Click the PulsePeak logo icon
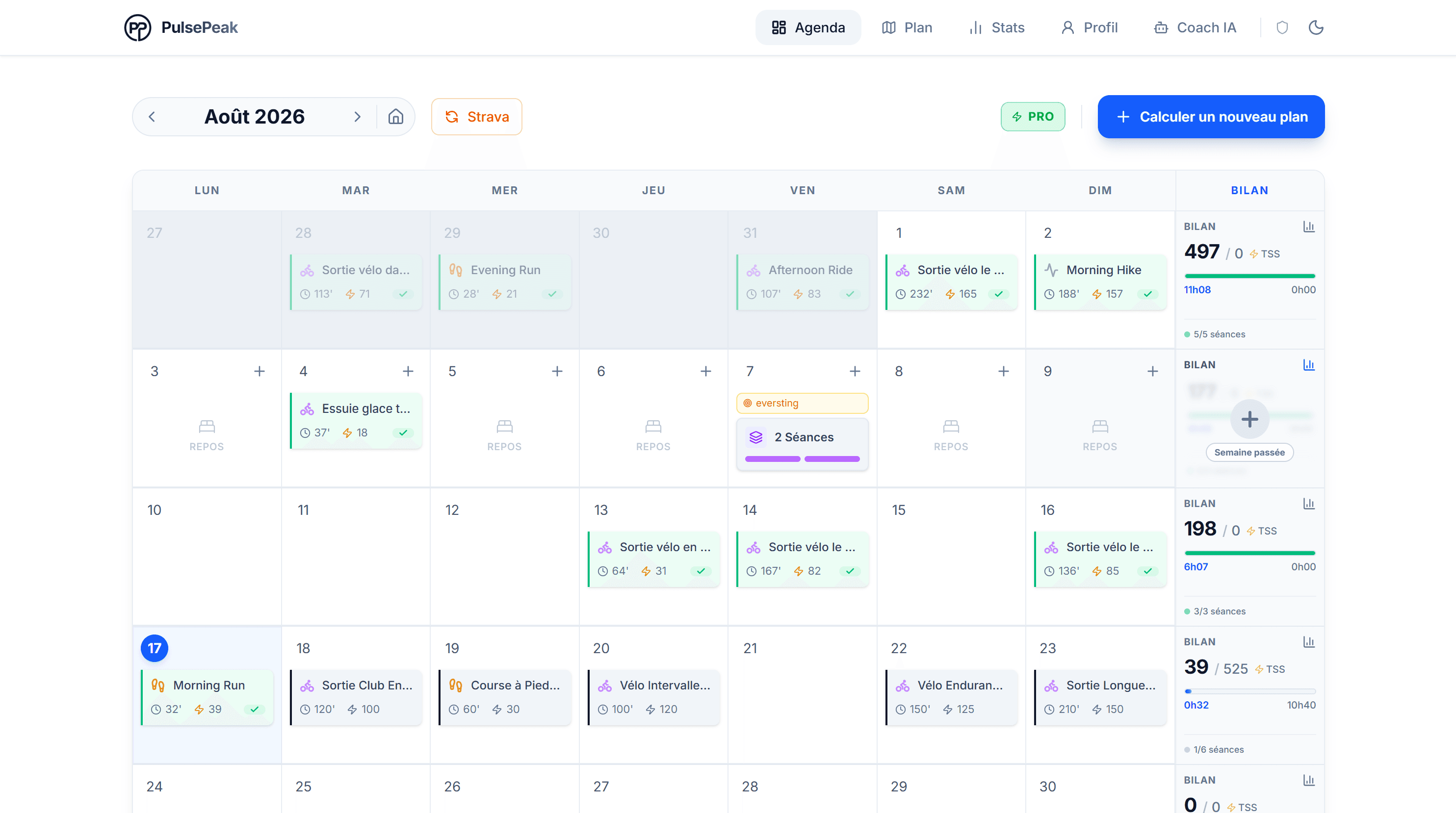The image size is (1456, 813). click(x=137, y=27)
